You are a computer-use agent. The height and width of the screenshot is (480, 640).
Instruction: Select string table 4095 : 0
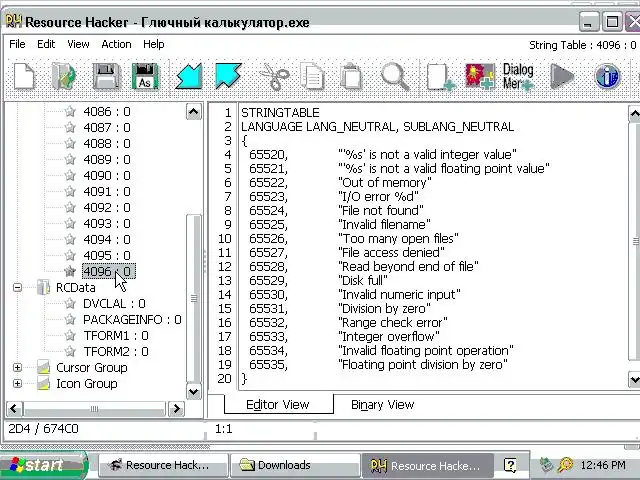[x=107, y=256]
